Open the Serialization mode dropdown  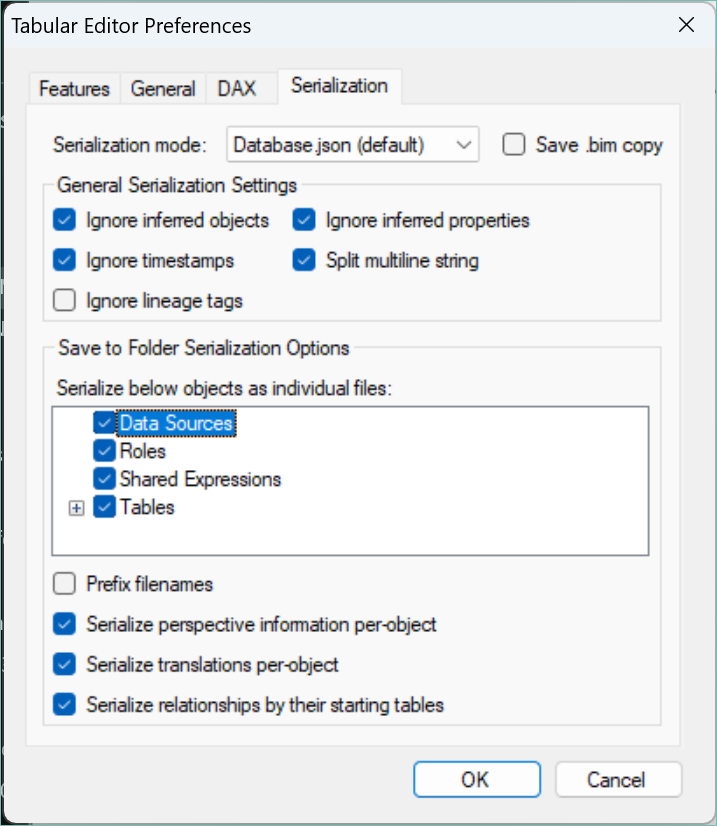[353, 145]
